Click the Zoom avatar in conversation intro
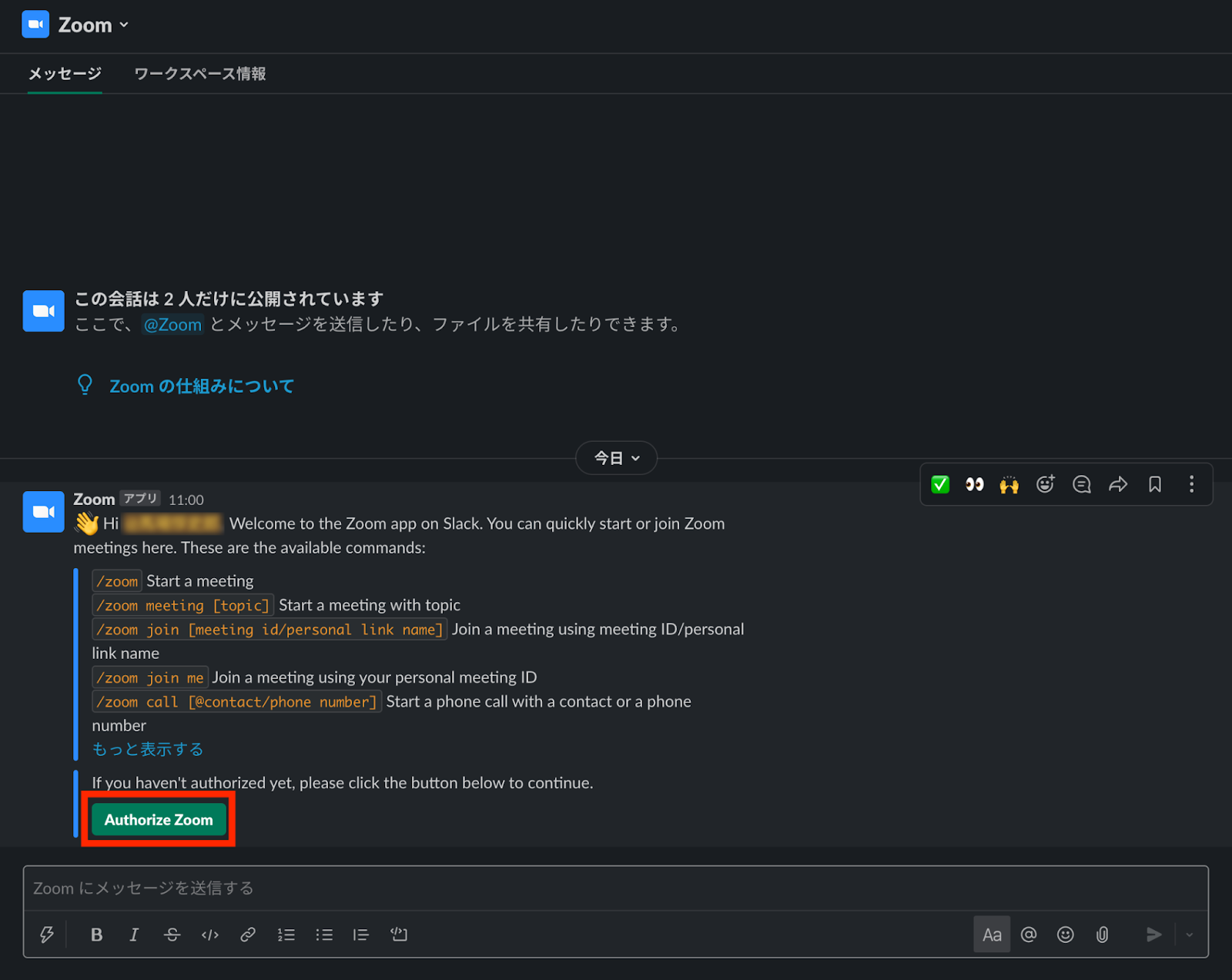The width and height of the screenshot is (1232, 980). (x=43, y=311)
